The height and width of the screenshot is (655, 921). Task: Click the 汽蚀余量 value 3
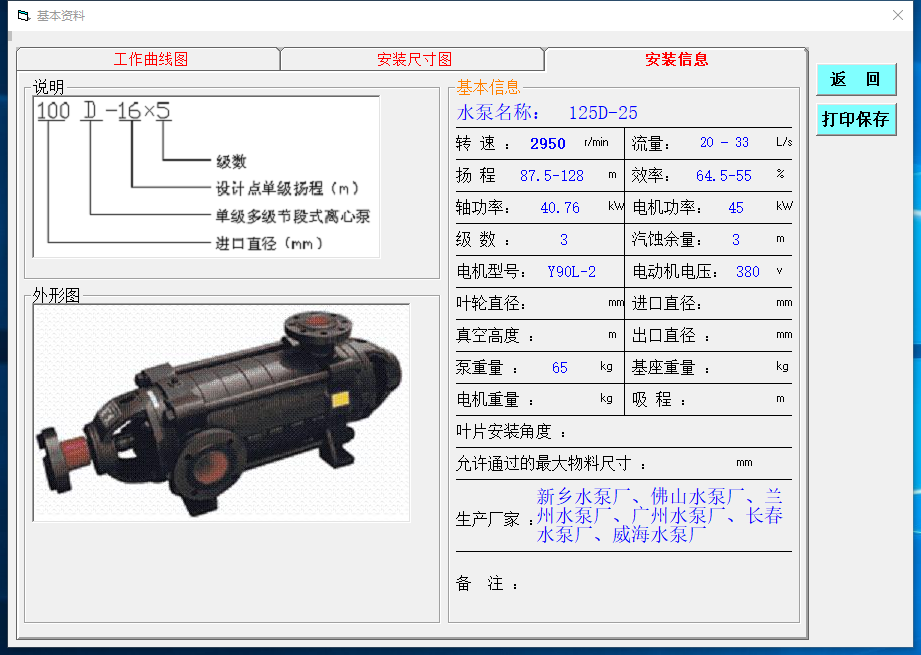(x=735, y=240)
